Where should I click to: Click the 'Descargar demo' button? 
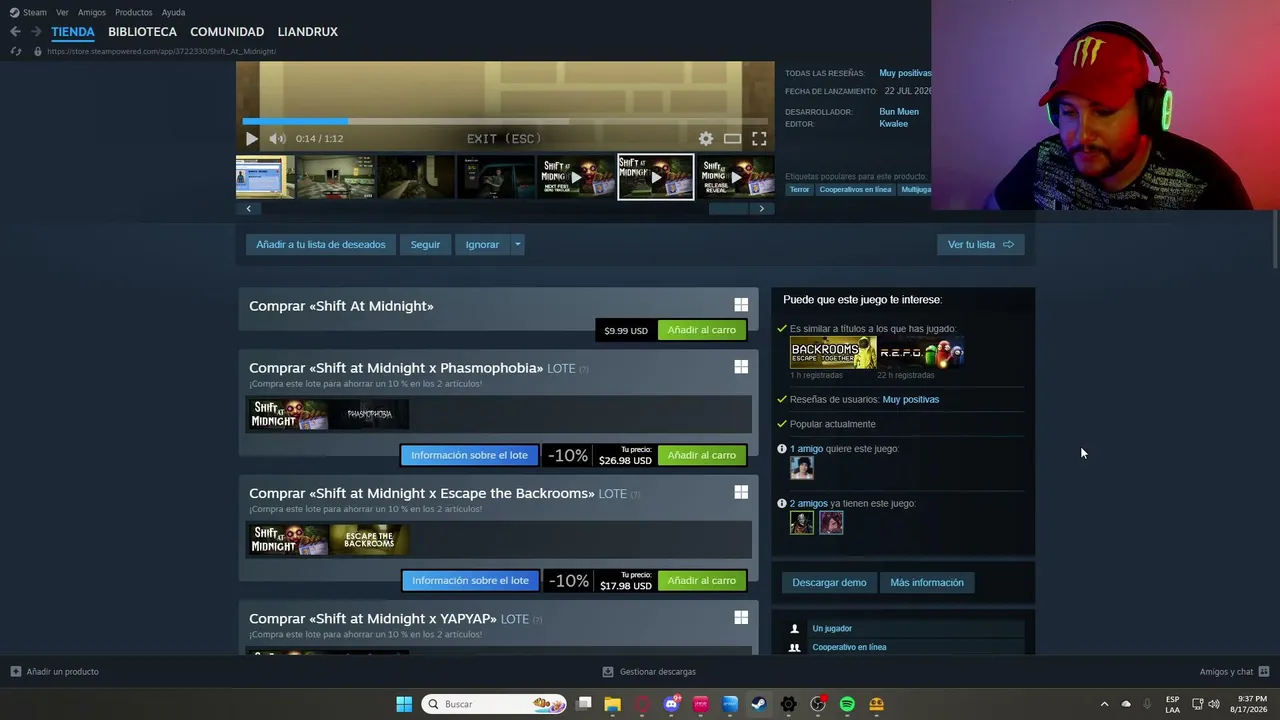pos(829,582)
